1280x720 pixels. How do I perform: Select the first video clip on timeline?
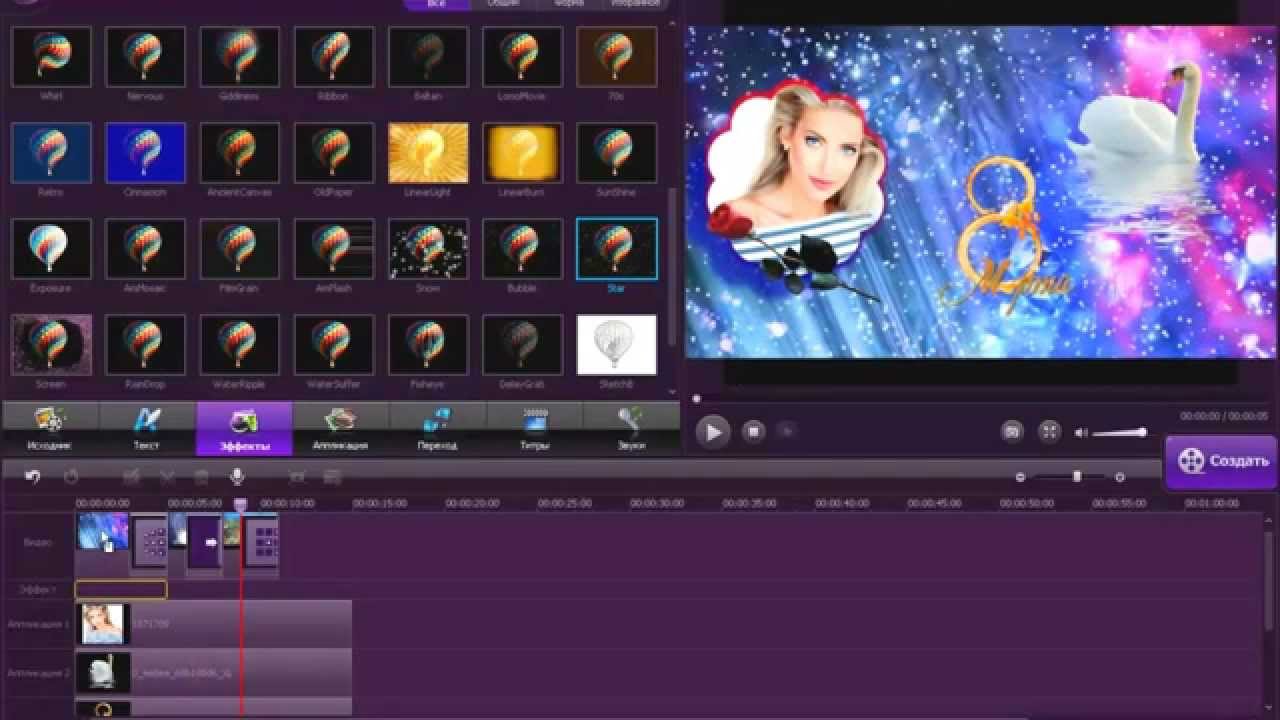(x=103, y=532)
